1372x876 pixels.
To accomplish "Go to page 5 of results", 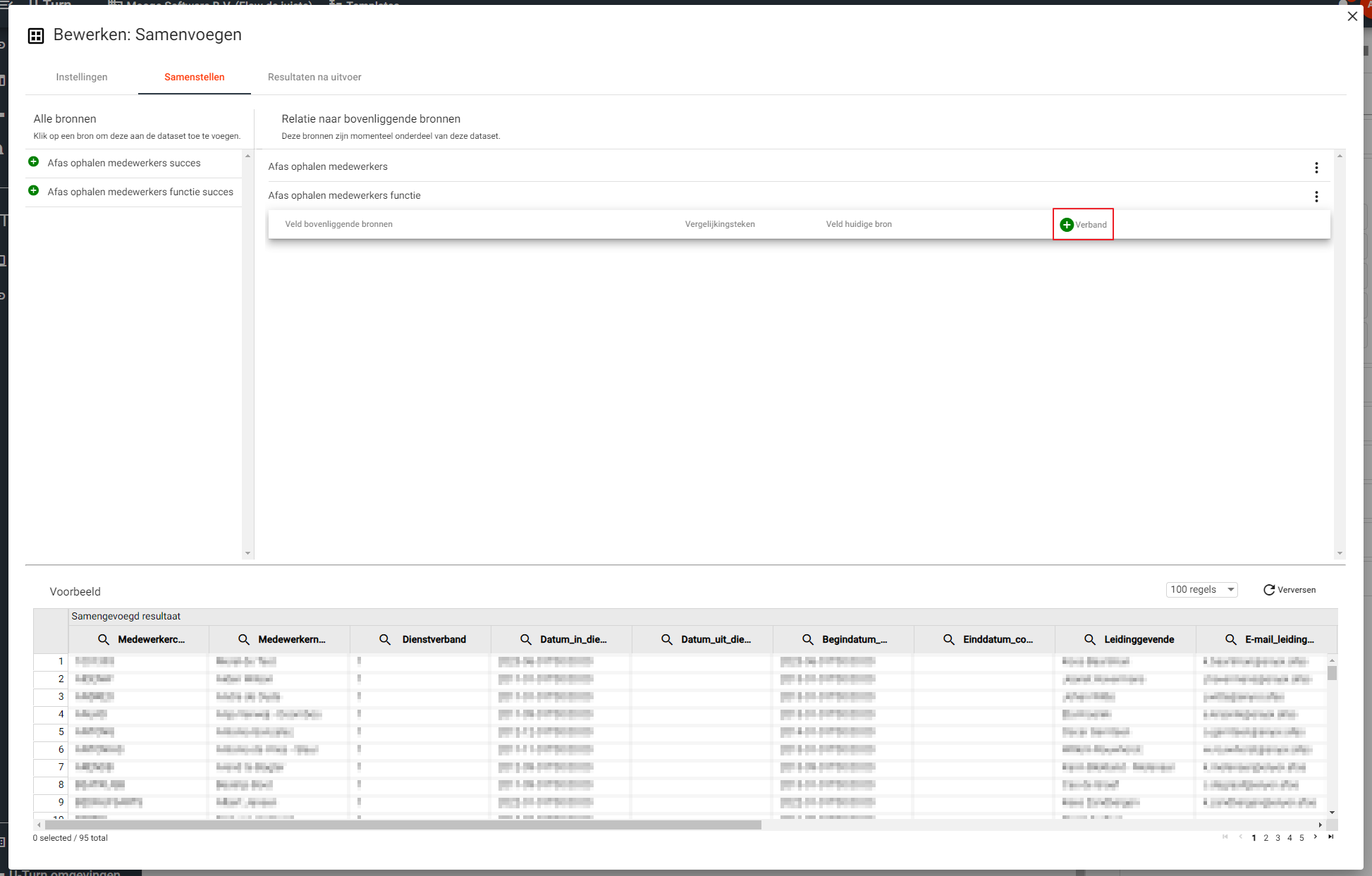I will 1301,838.
